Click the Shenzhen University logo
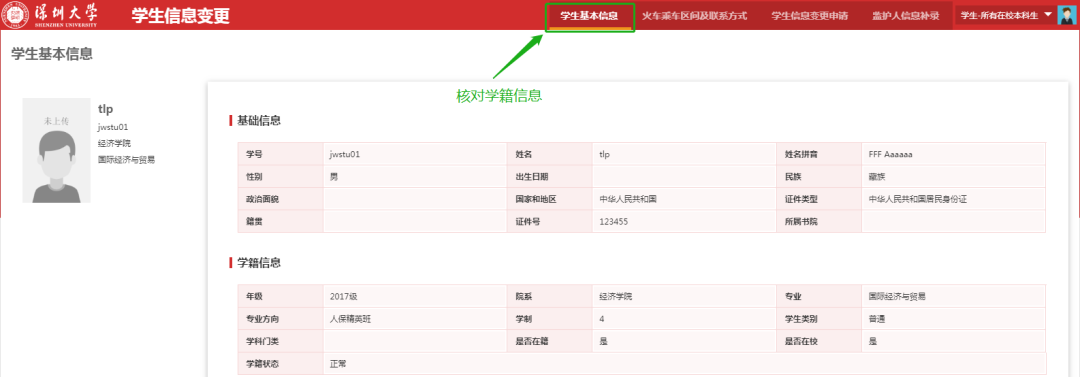1080x377 pixels. point(50,15)
